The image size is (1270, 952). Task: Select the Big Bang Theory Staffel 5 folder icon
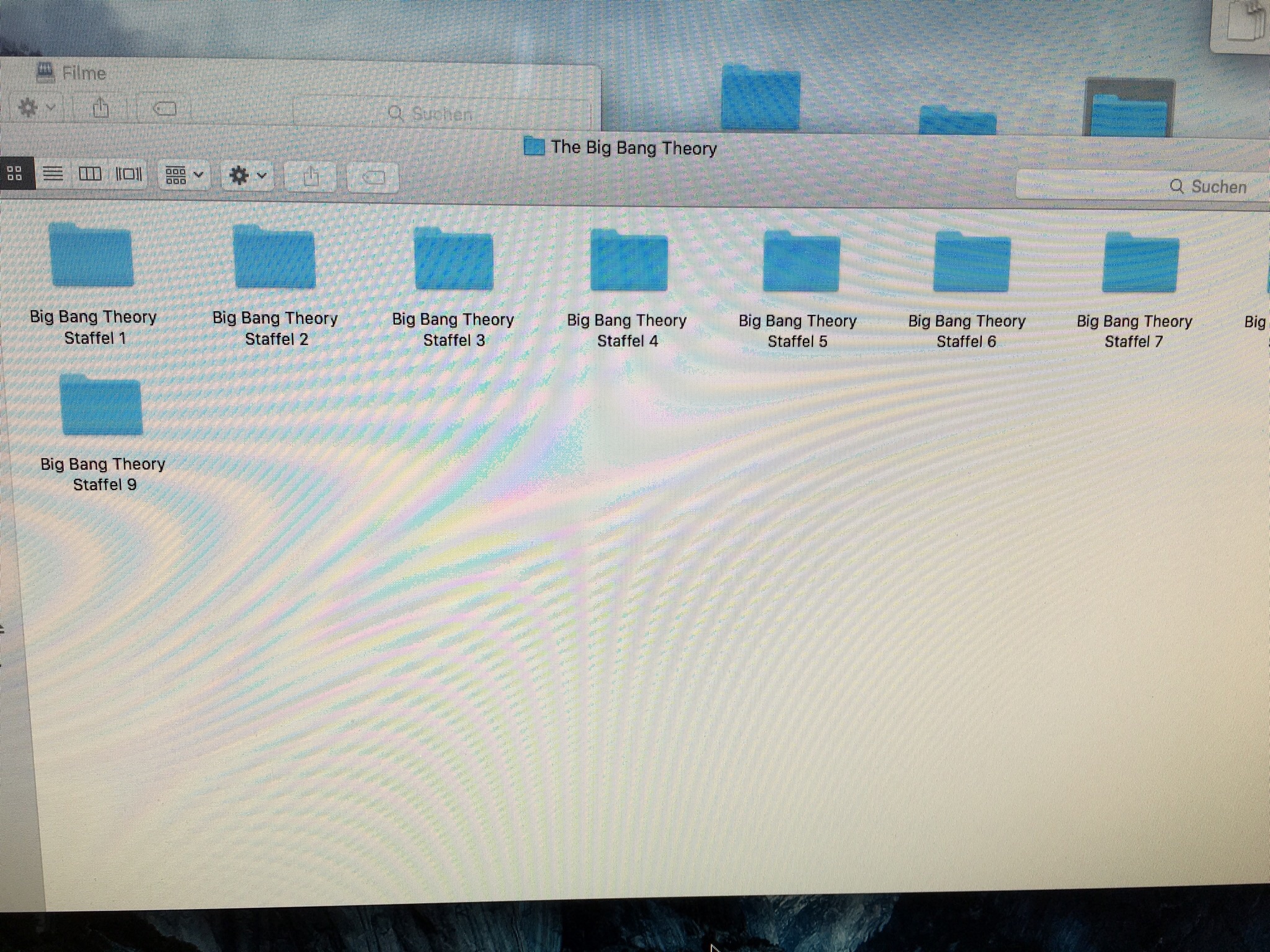point(801,261)
